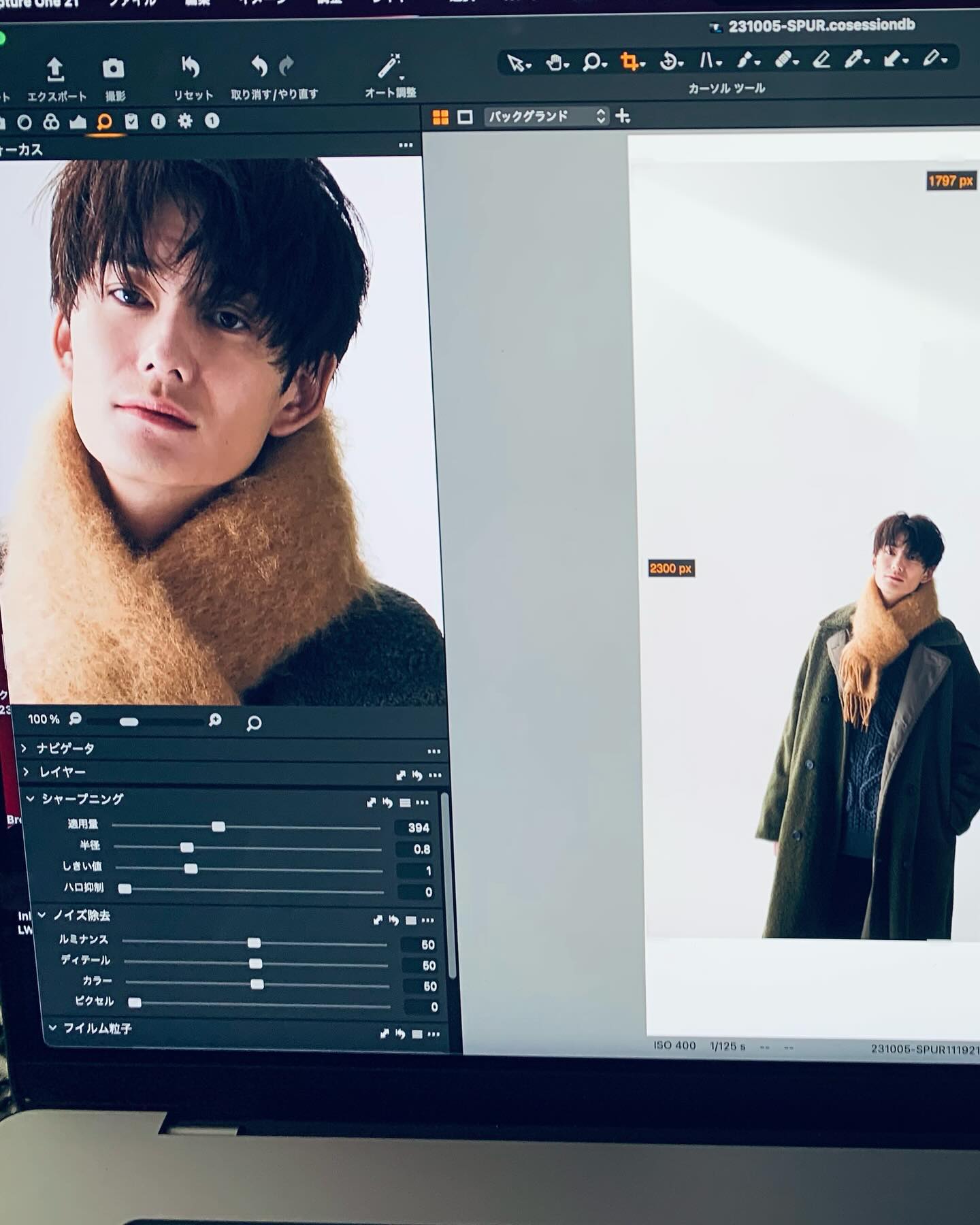Adjust the ディテール (Detail) noise slider
This screenshot has width=980, height=1225.
[255, 964]
